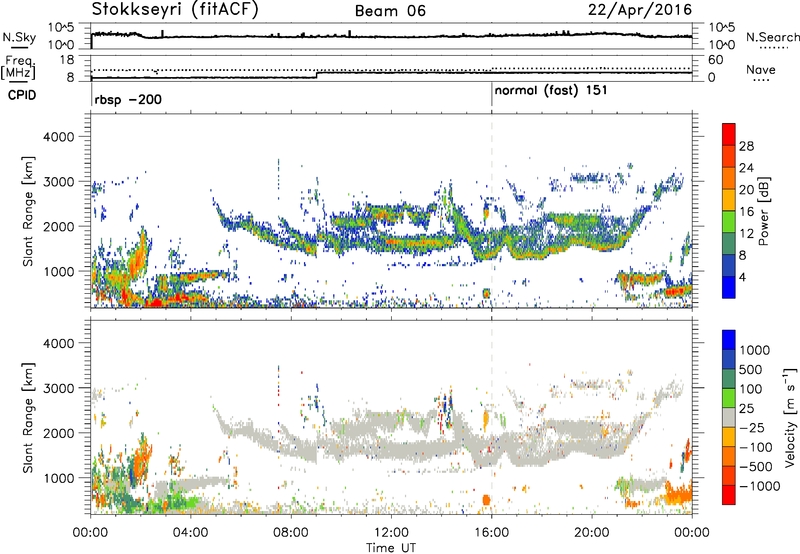Viewport: 800px width, 554px height.
Task: Click the '4' tick on the Power colorbar
Action: (742, 277)
